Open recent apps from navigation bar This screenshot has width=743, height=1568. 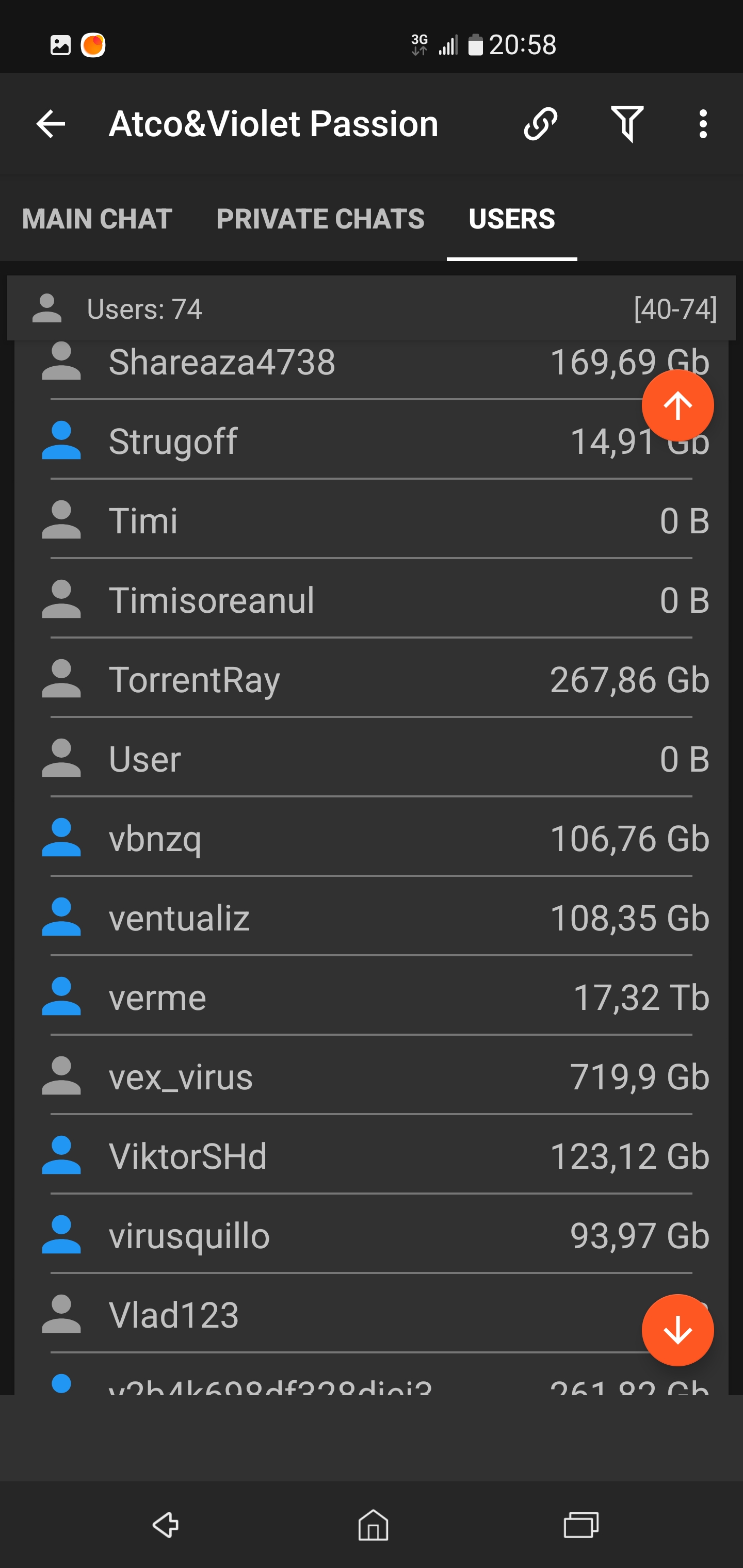click(580, 1525)
